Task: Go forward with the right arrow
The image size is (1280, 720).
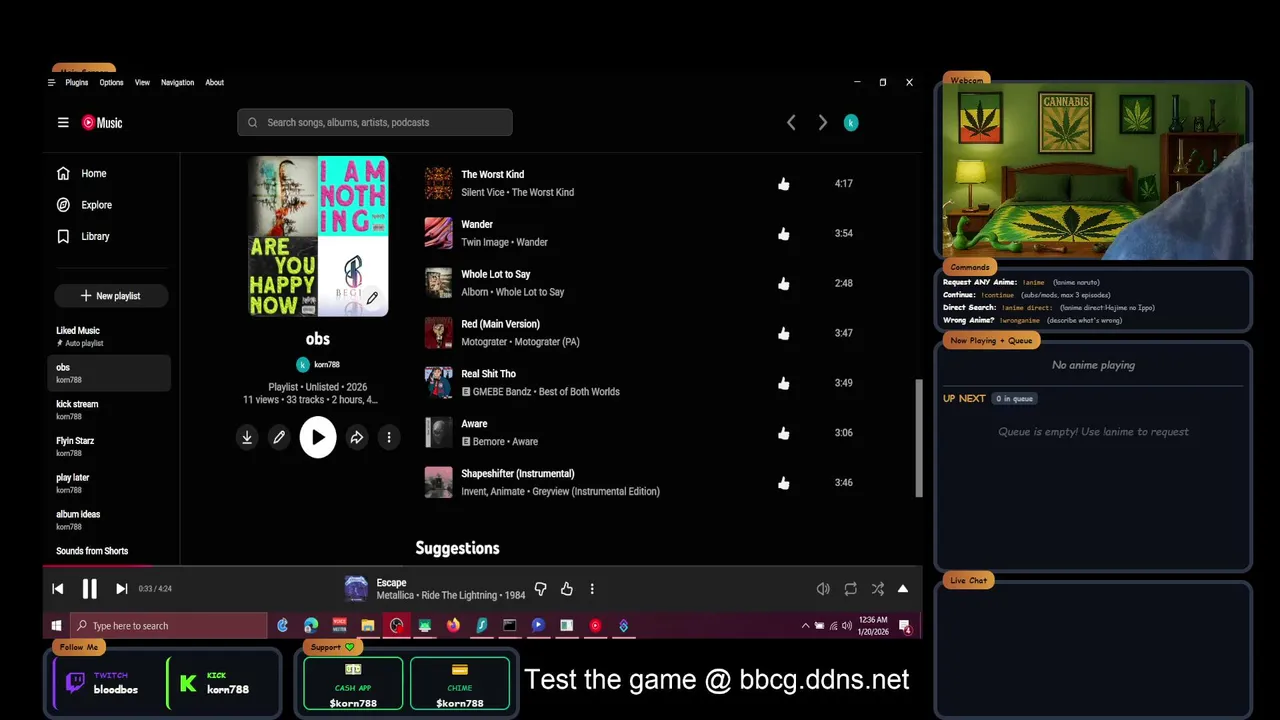Action: pos(823,122)
